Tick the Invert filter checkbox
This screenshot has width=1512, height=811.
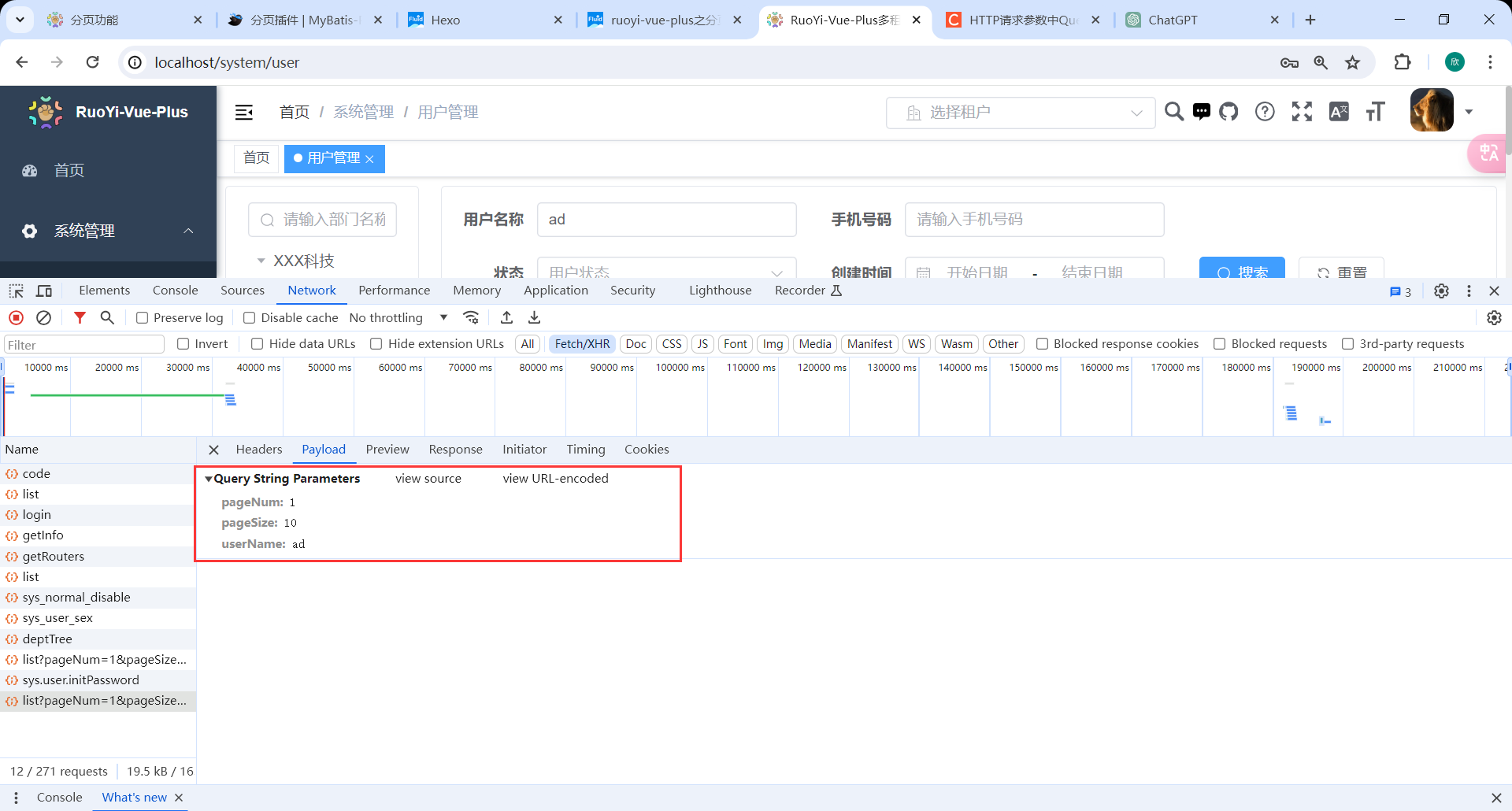(183, 344)
